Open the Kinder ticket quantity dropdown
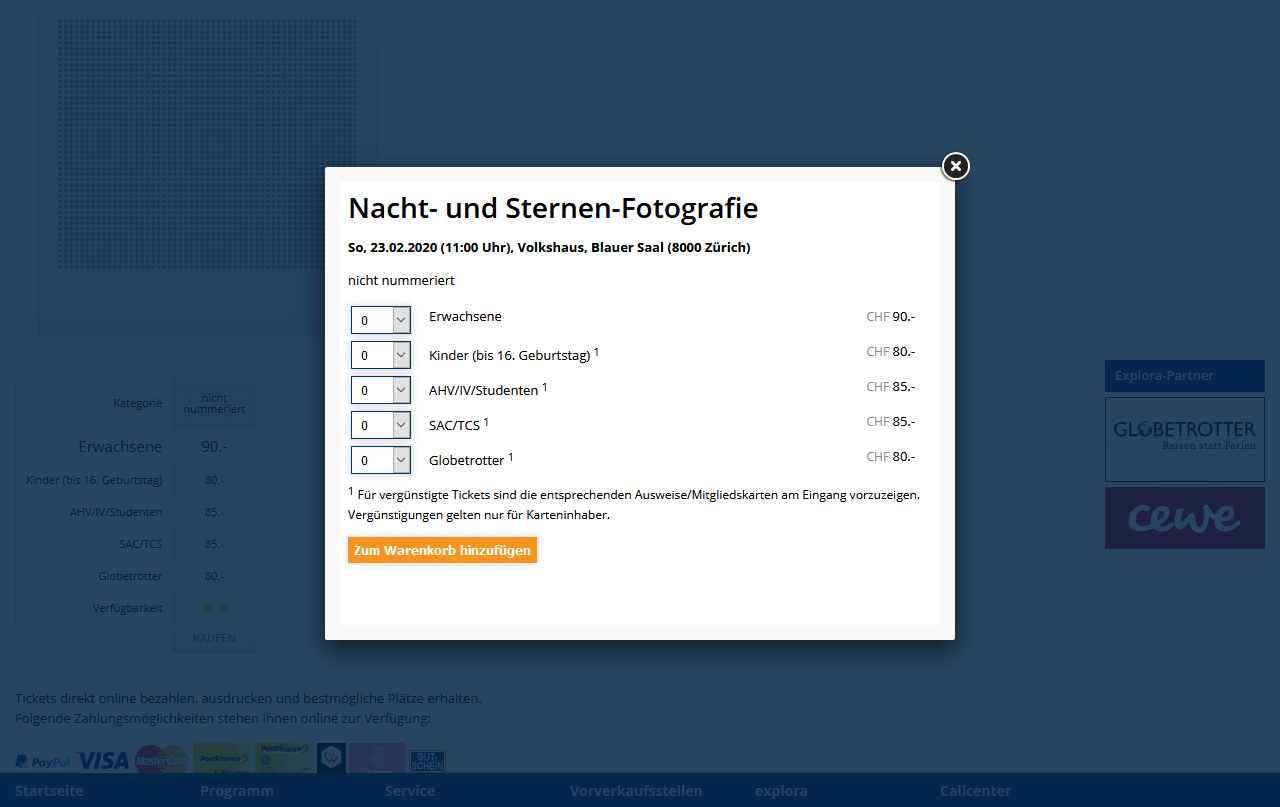The width and height of the screenshot is (1280, 807). [381, 355]
